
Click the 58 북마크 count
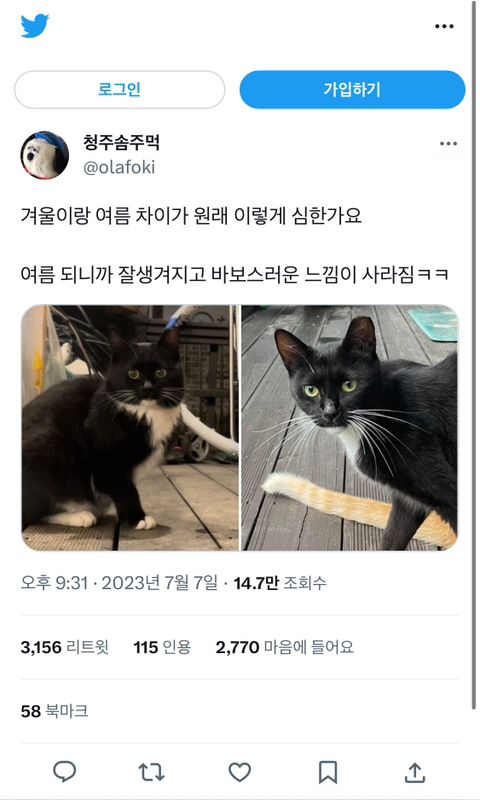click(x=55, y=711)
